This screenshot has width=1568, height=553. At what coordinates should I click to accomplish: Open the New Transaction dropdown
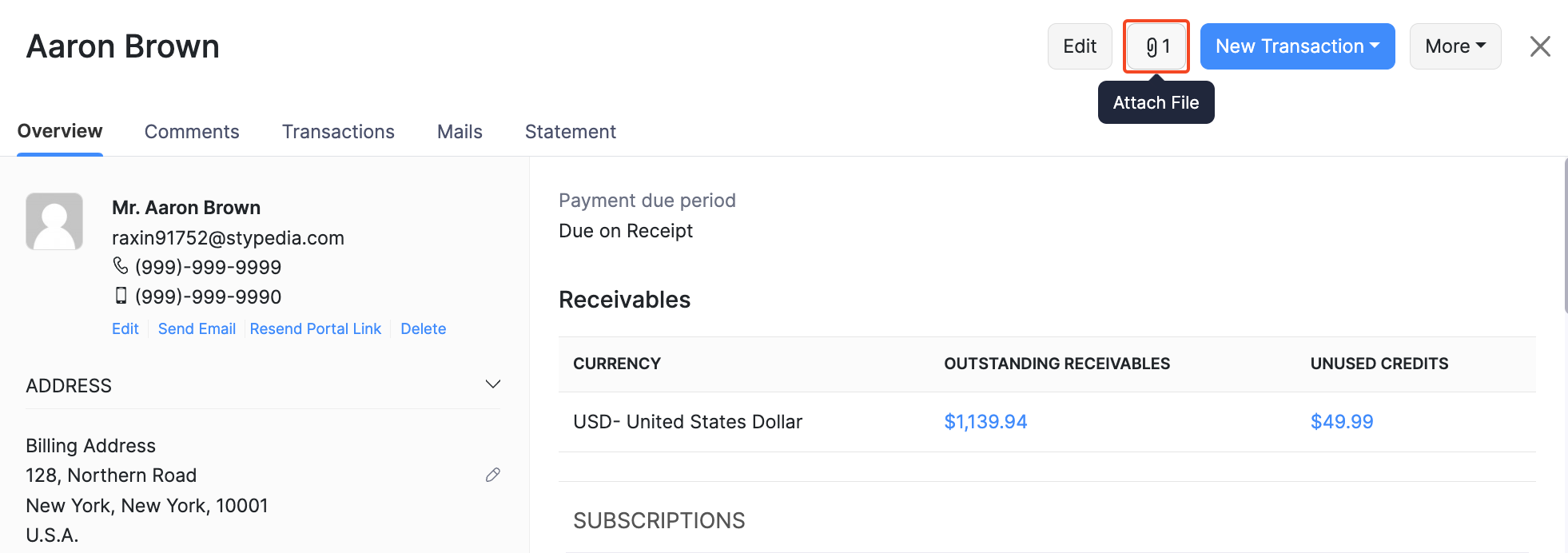(x=1297, y=46)
